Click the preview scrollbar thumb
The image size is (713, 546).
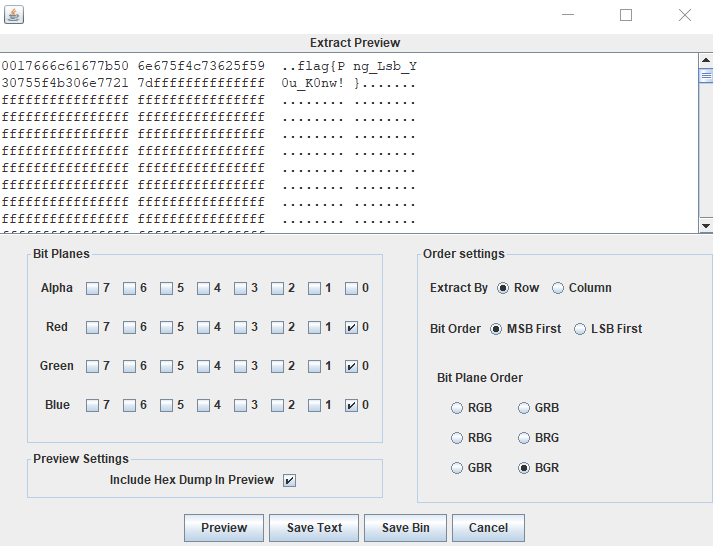[705, 75]
